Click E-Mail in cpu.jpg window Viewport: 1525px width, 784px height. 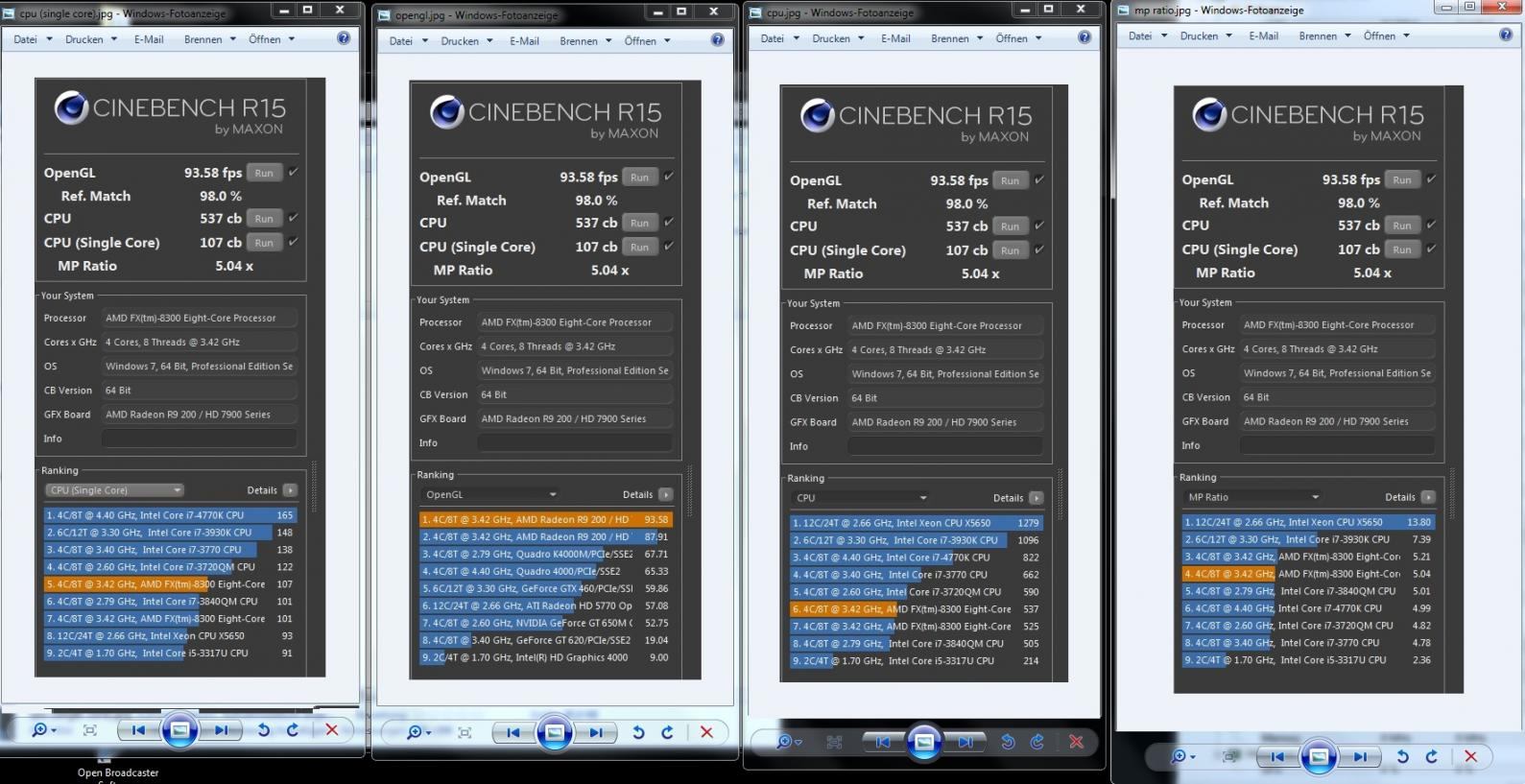[x=894, y=38]
